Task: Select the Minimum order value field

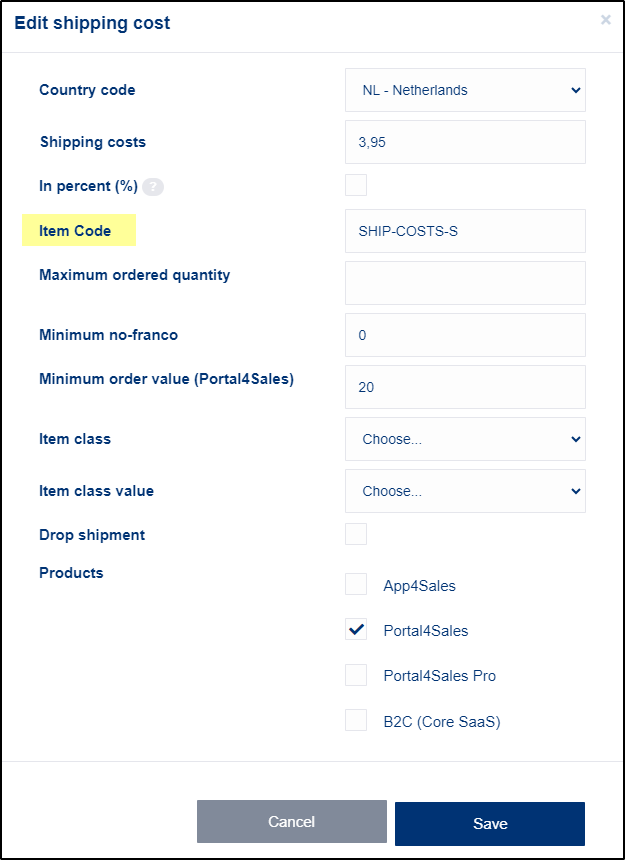Action: click(x=465, y=387)
